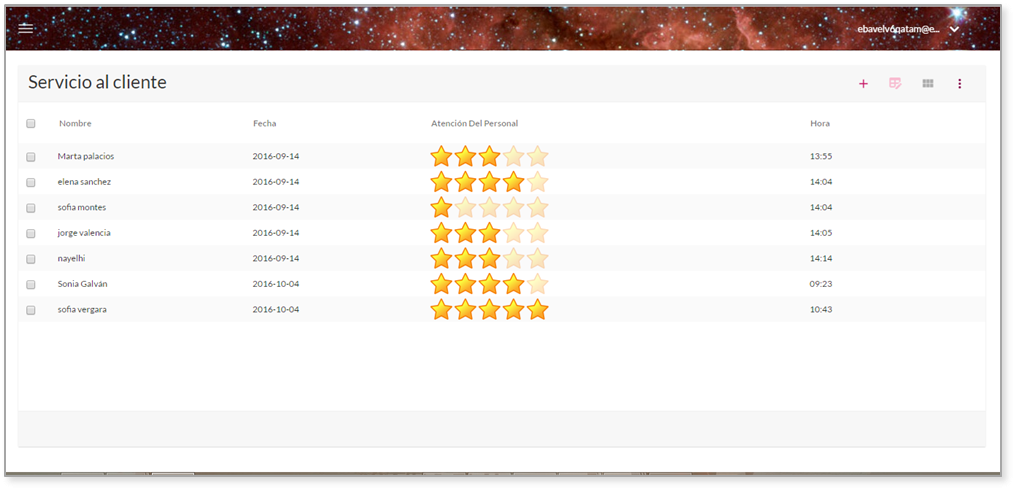Click the ebavelvonatam account email
1015x490 pixels.
tap(898, 29)
